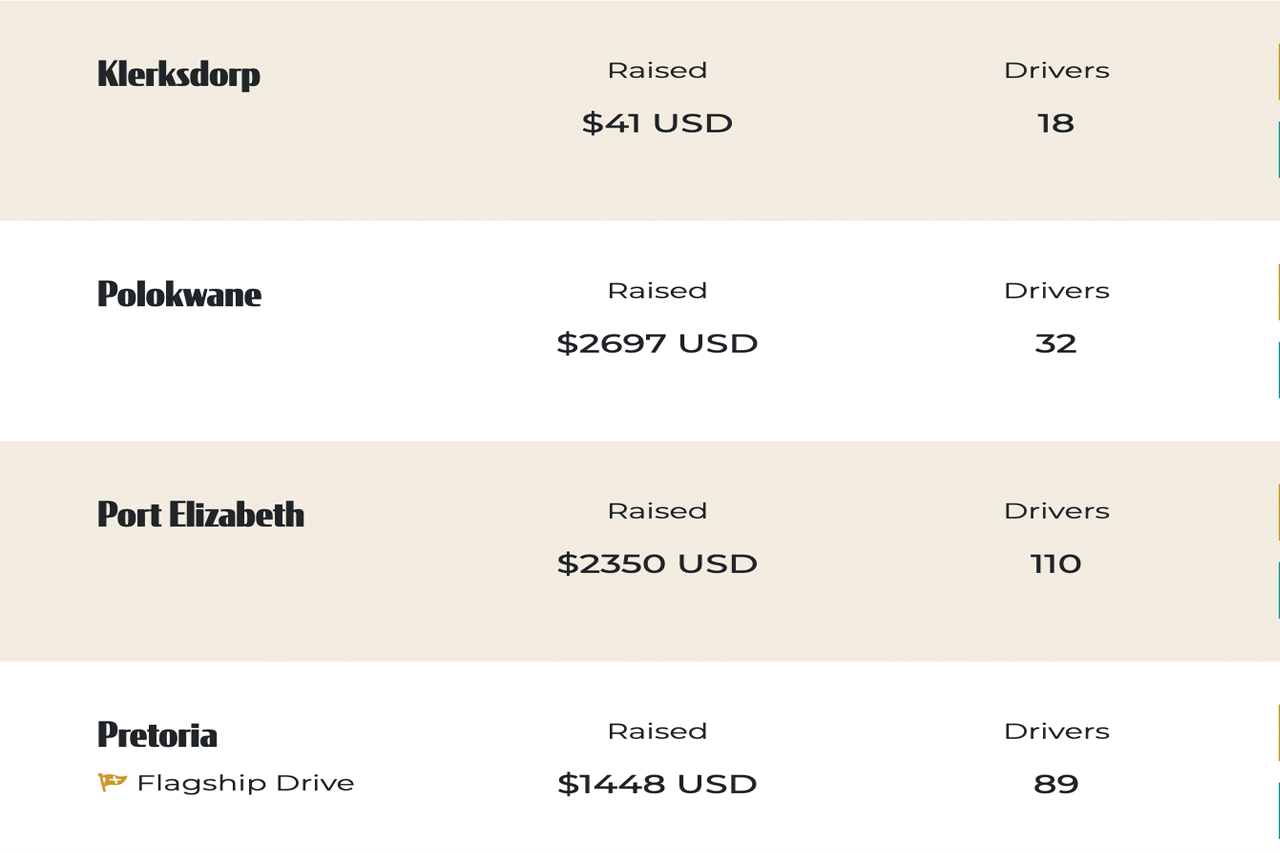This screenshot has width=1280, height=853.
Task: Open the Polokwane drive heading
Action: tap(179, 294)
